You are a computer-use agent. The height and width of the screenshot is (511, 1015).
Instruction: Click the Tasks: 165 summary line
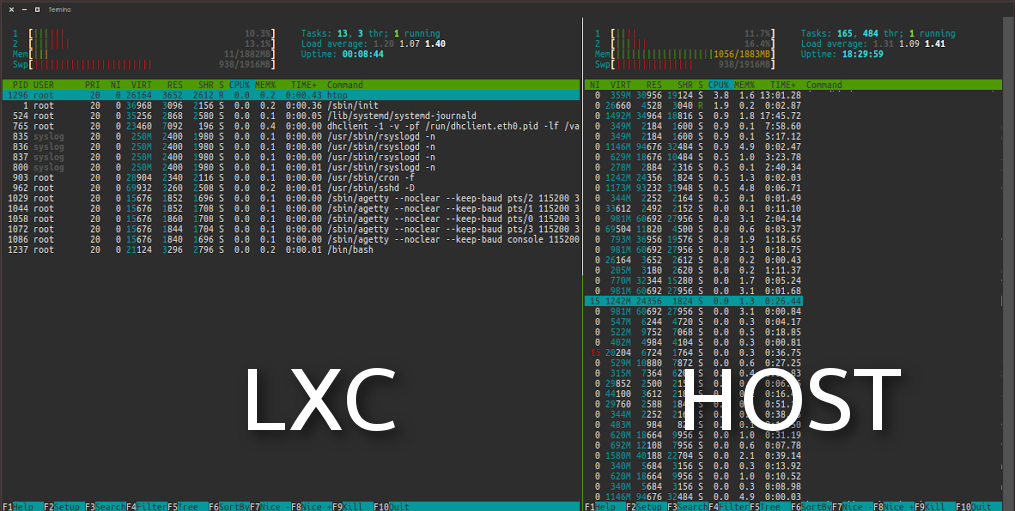(x=878, y=34)
